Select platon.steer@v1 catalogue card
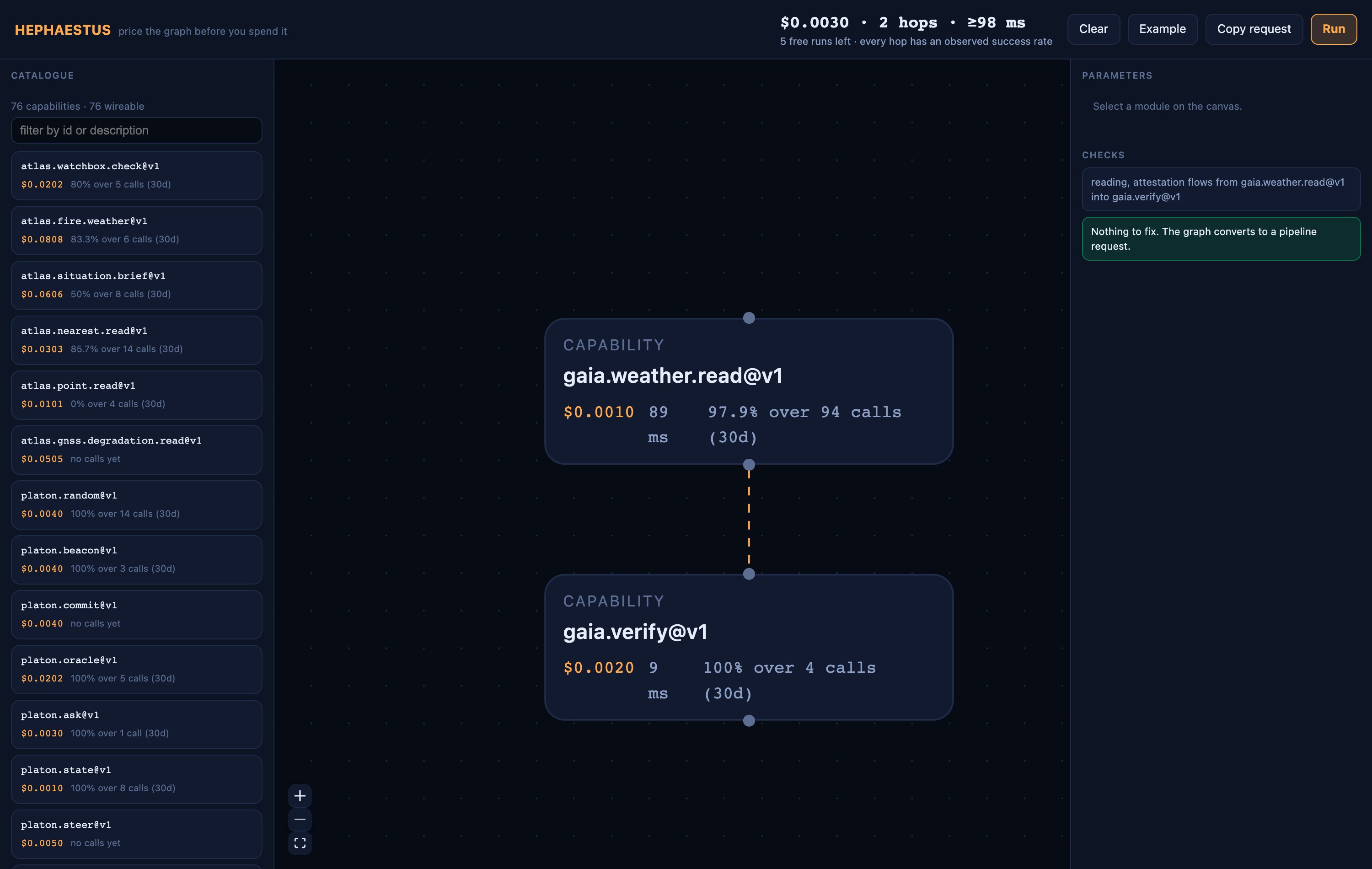This screenshot has width=1372, height=869. click(x=137, y=834)
